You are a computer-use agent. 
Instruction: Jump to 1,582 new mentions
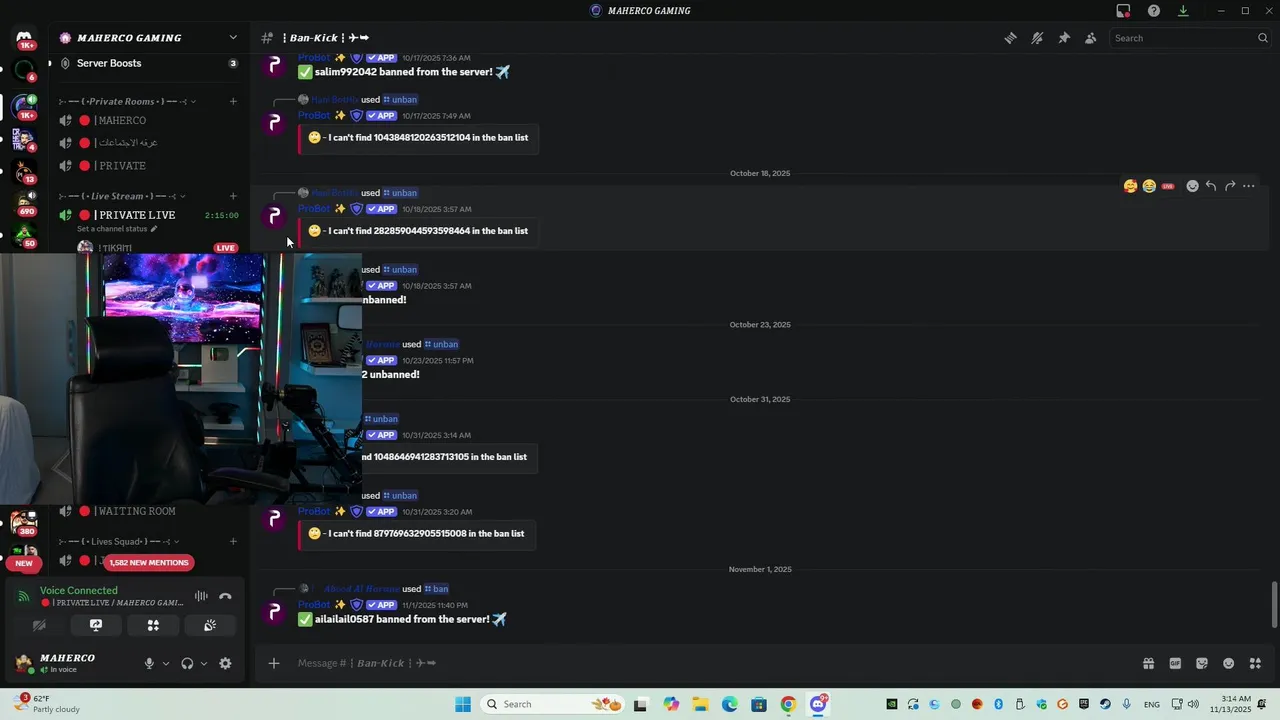point(148,562)
